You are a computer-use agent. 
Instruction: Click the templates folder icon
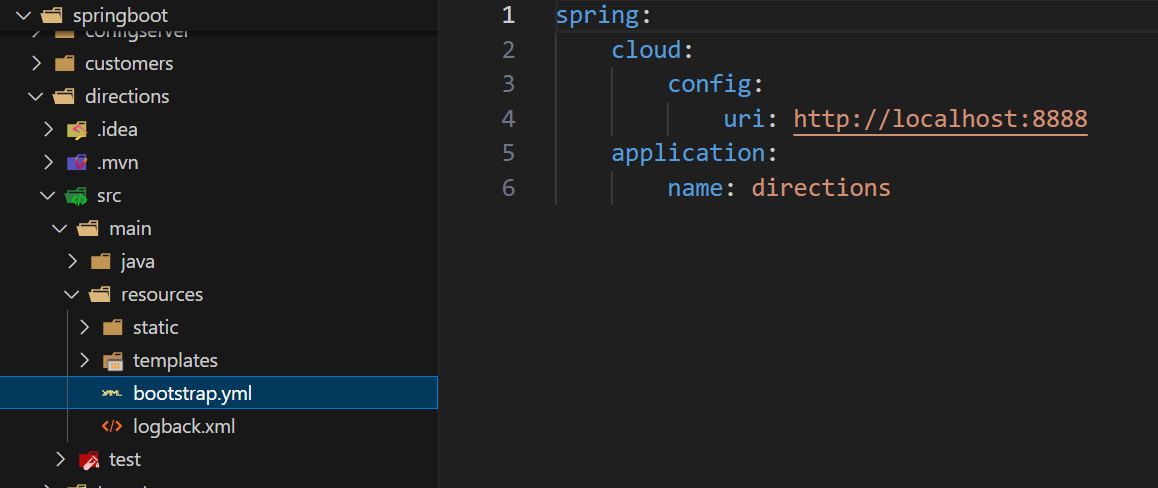point(113,361)
